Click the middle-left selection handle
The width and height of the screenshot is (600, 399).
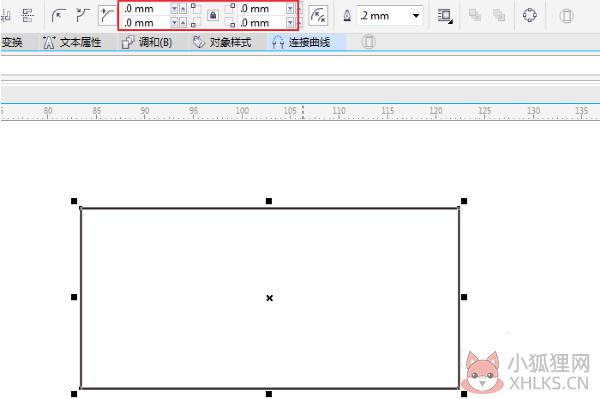click(x=74, y=297)
